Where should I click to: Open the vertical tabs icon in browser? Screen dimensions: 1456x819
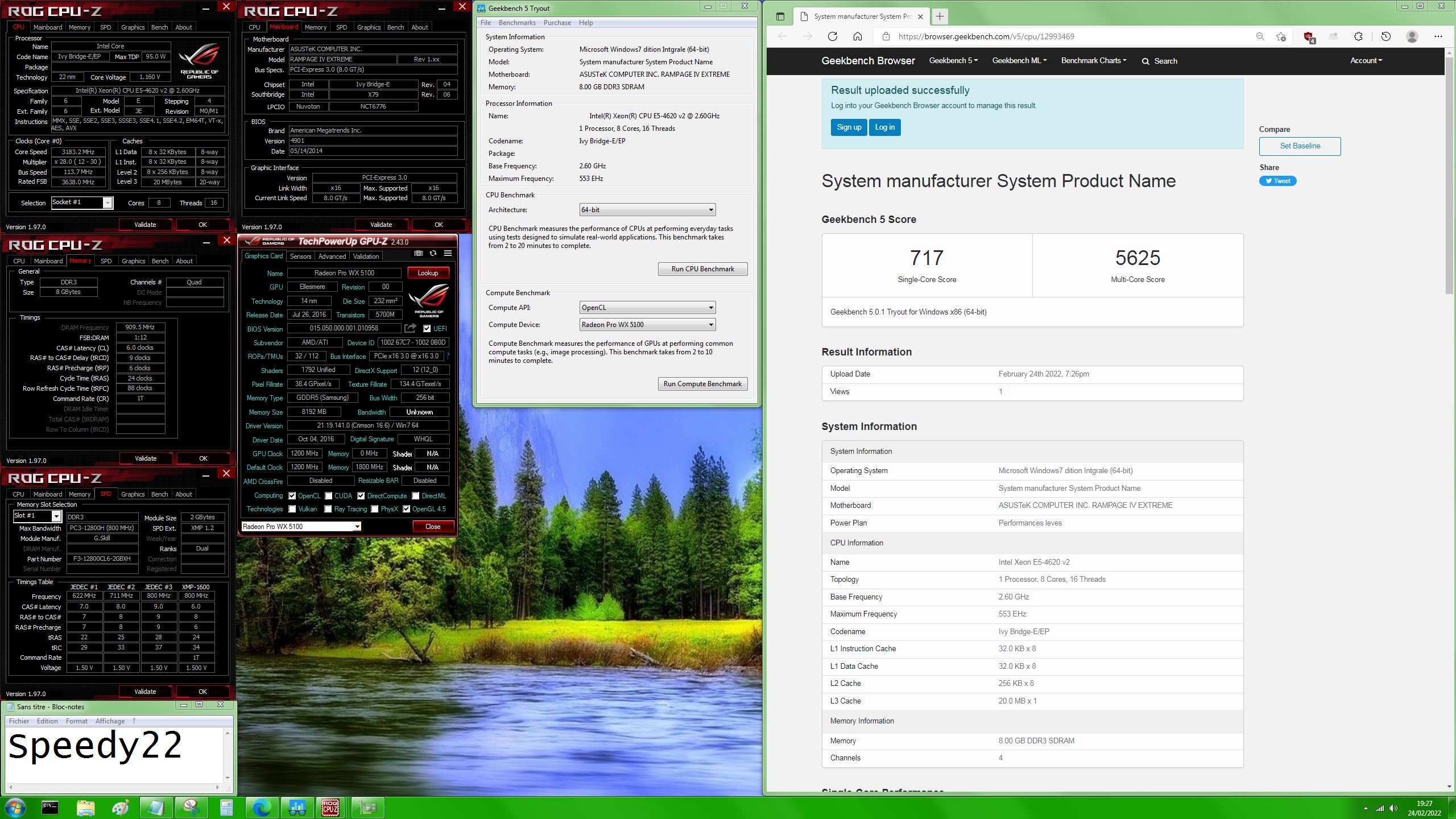pos(780,16)
